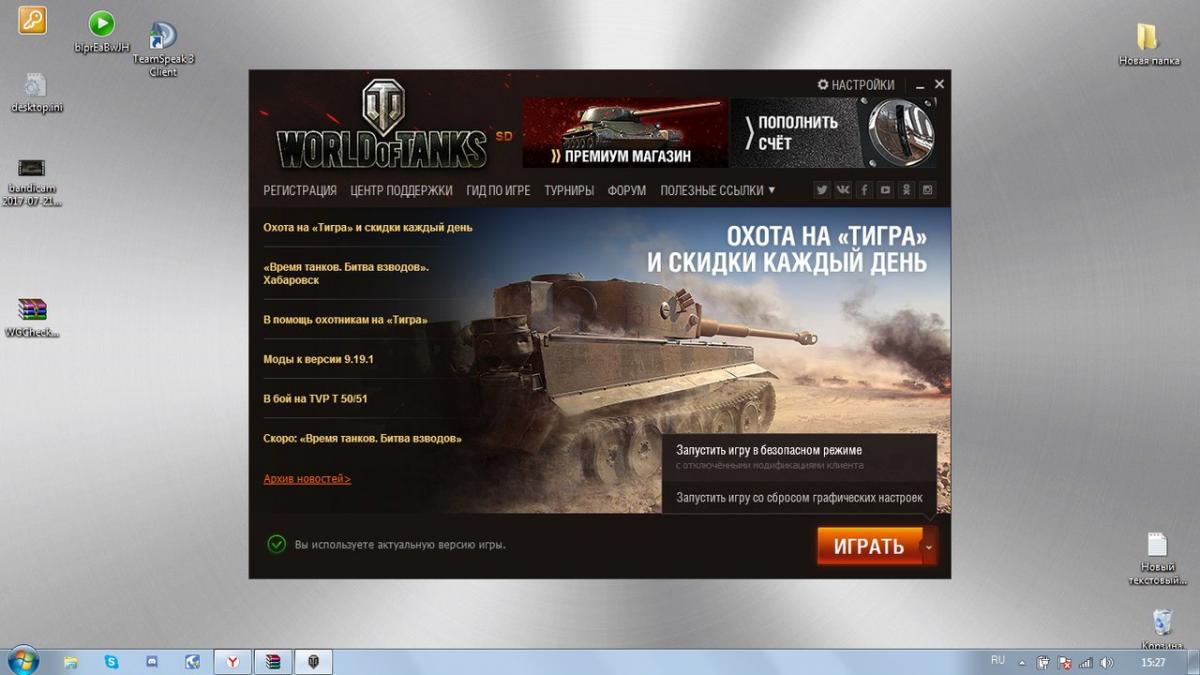This screenshot has height=675, width=1200.
Task: Show hidden tray icons arrow
Action: (1022, 662)
